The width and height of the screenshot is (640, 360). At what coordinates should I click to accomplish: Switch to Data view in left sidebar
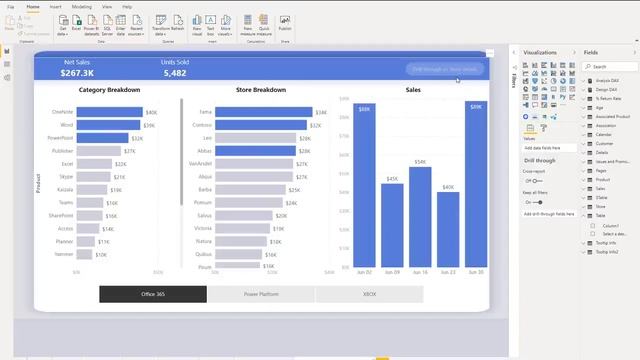pos(7,64)
